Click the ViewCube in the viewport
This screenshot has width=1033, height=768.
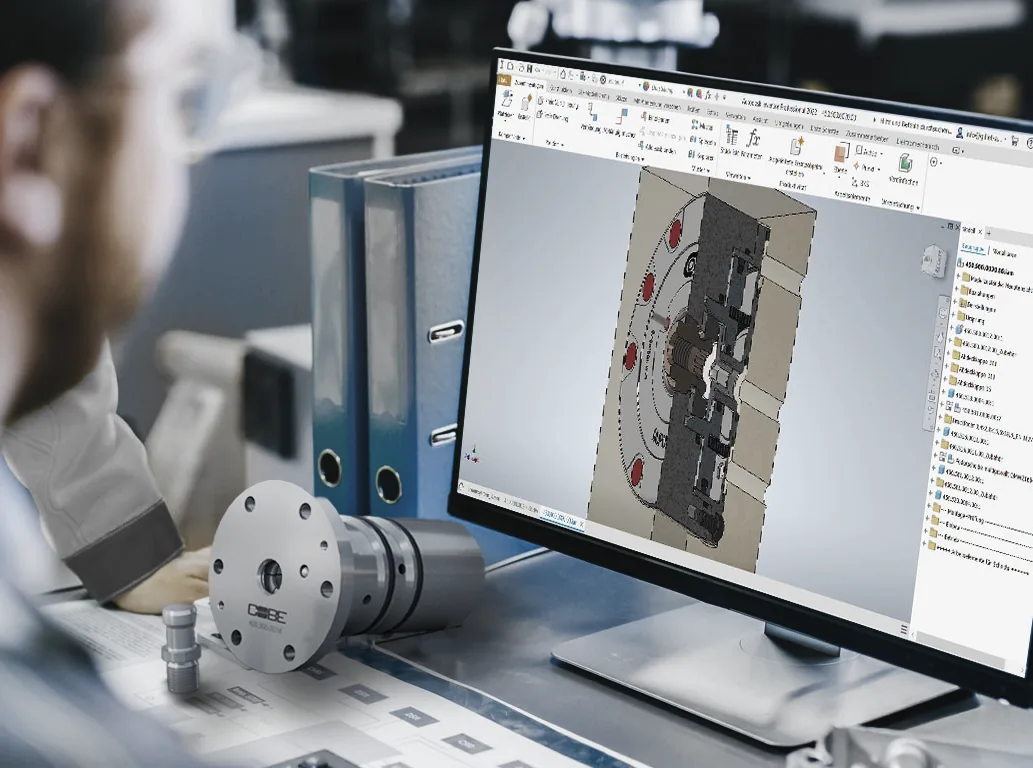coord(933,260)
